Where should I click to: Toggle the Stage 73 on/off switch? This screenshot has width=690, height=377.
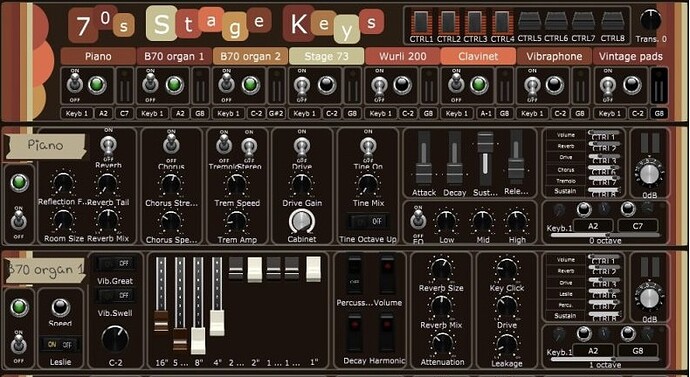point(302,86)
